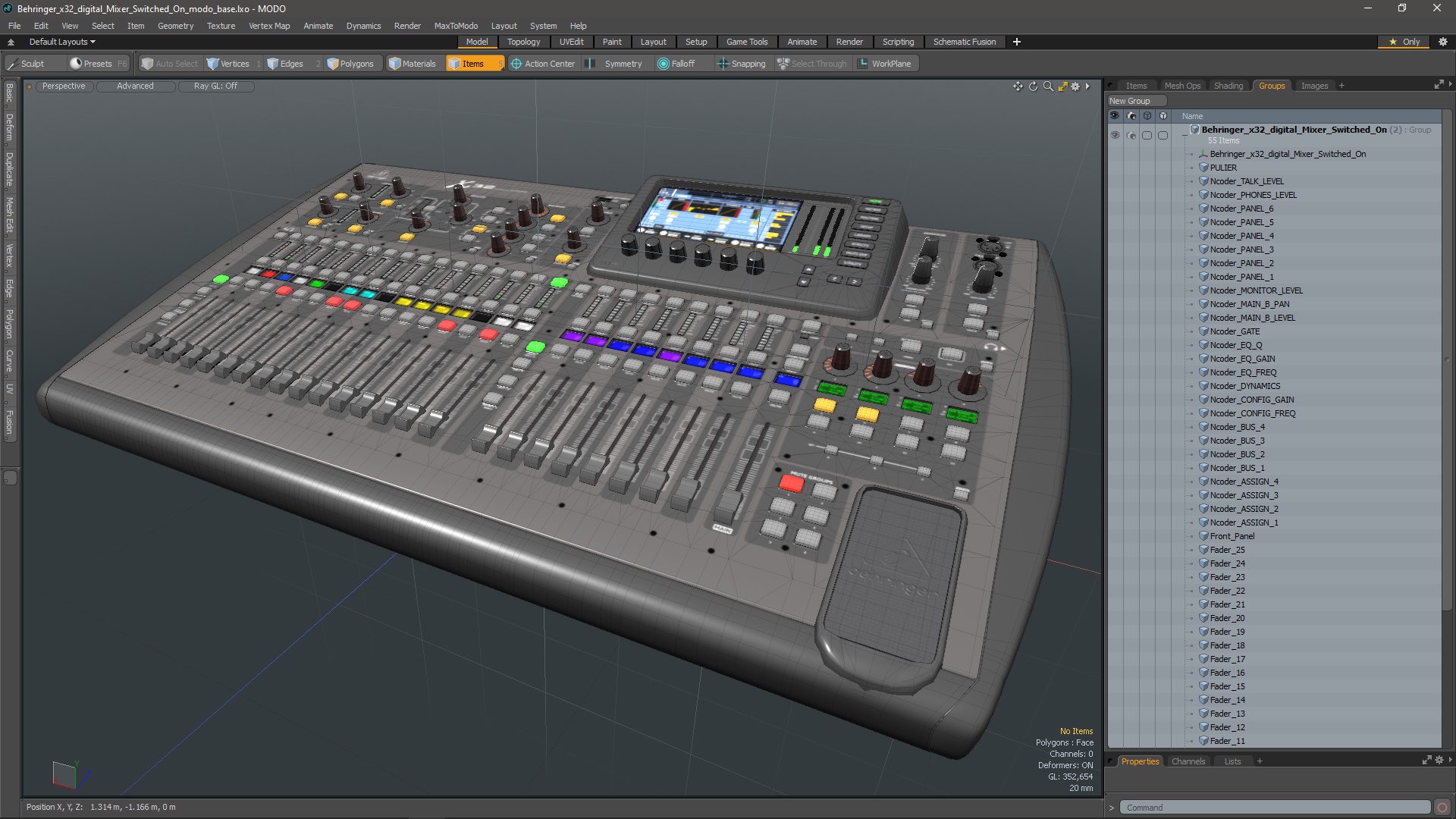Open the File menu
This screenshot has height=819, width=1456.
(x=14, y=26)
